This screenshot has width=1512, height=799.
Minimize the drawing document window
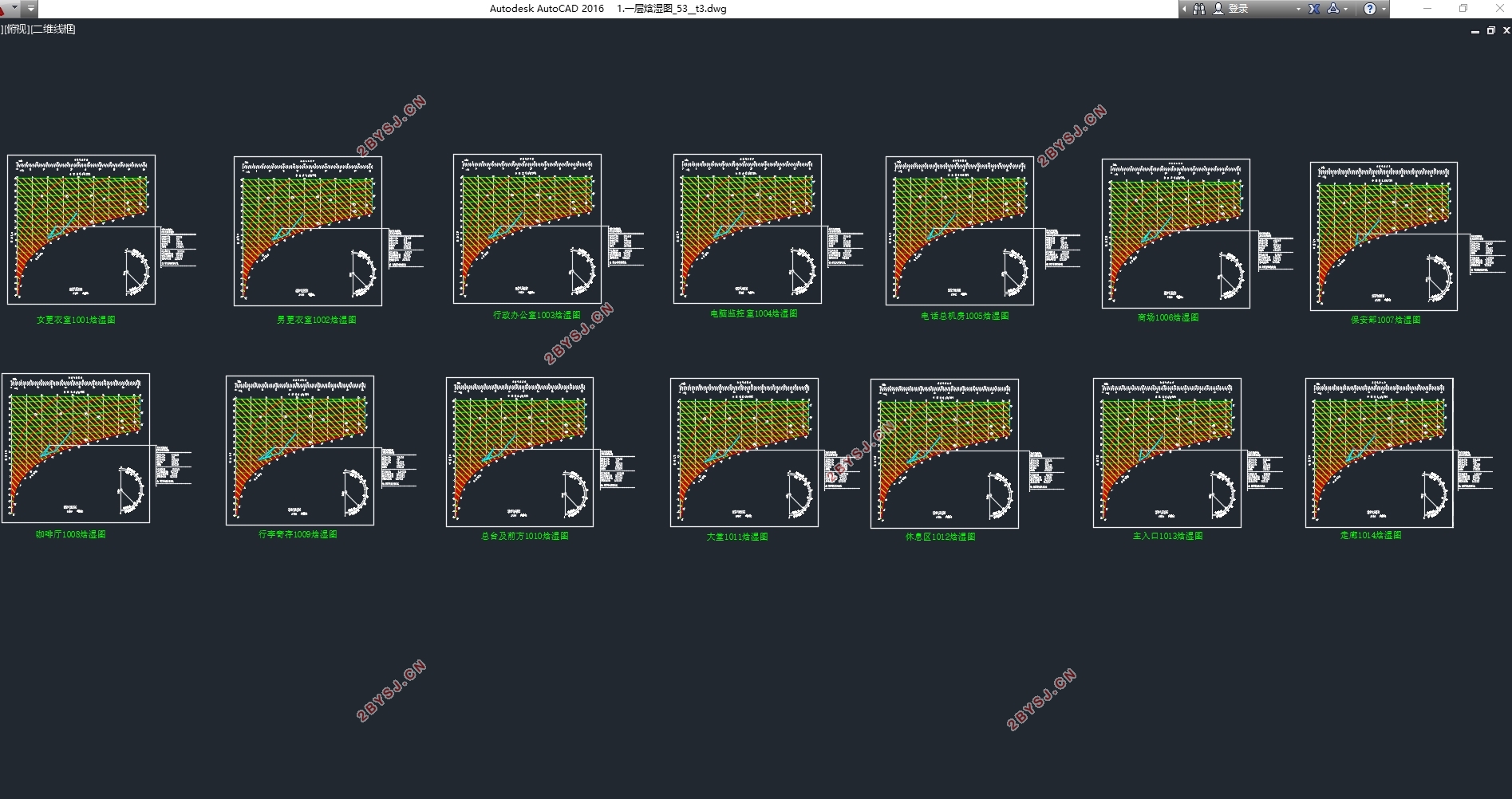(x=1474, y=31)
